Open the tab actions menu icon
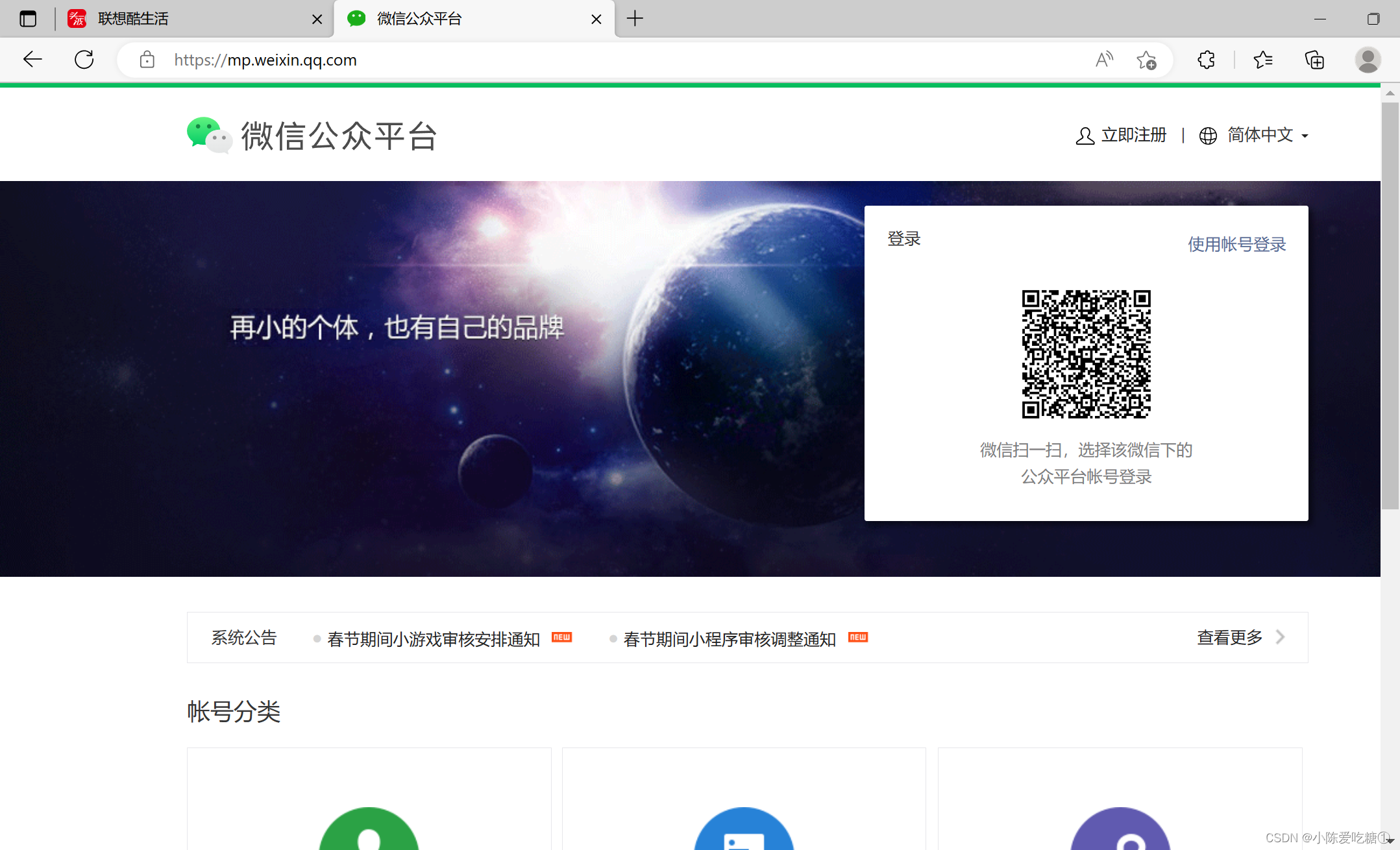Image resolution: width=1400 pixels, height=850 pixels. [x=28, y=19]
